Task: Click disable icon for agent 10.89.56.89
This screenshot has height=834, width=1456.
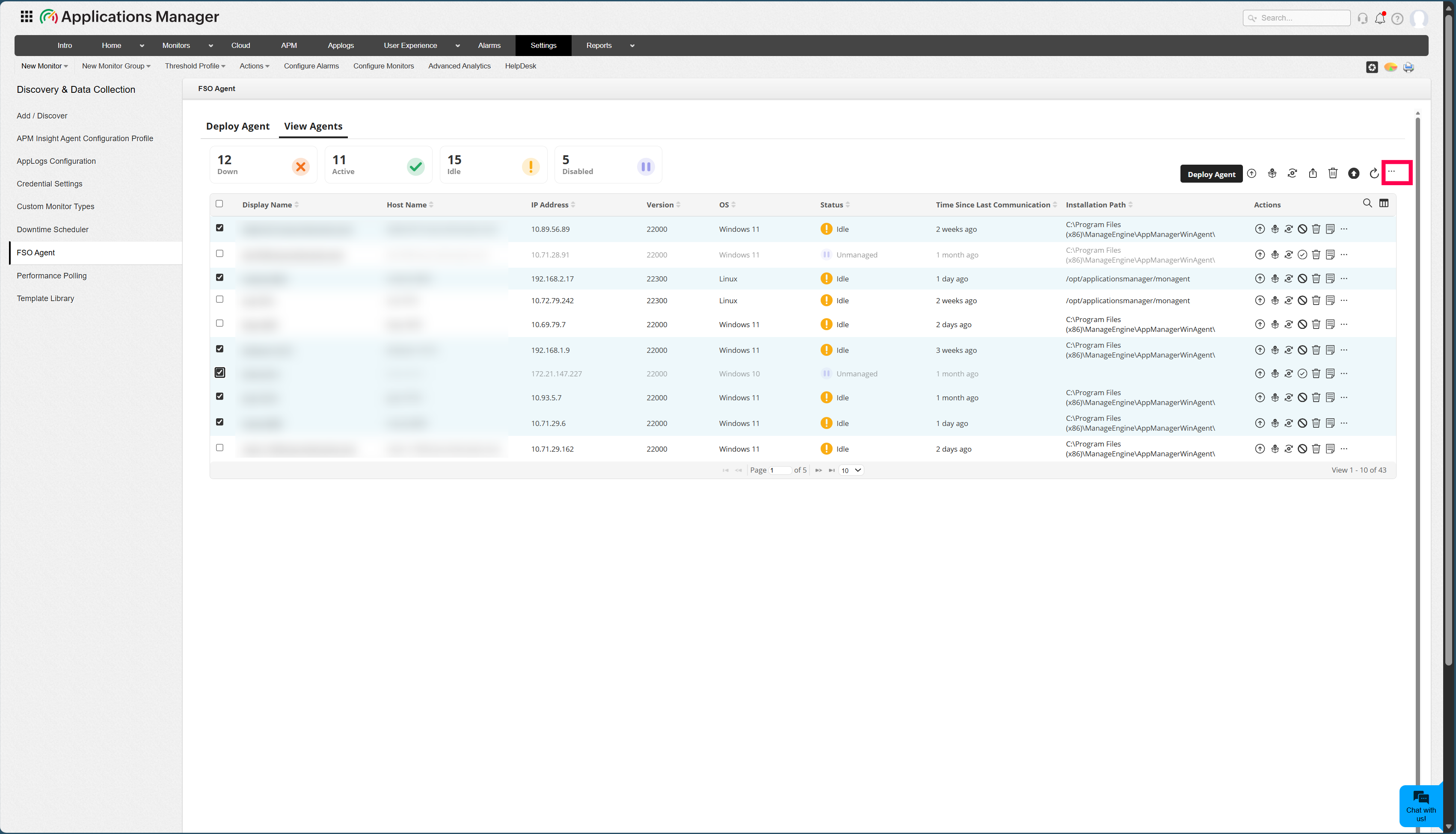Action: tap(1302, 229)
